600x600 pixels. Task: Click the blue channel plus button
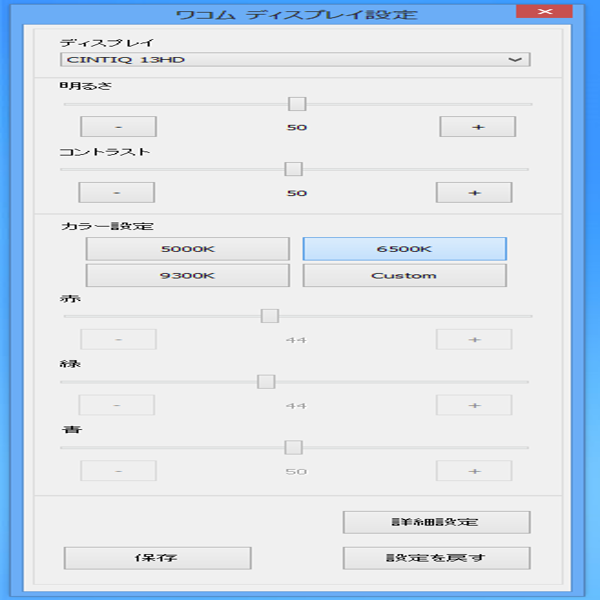point(474,471)
